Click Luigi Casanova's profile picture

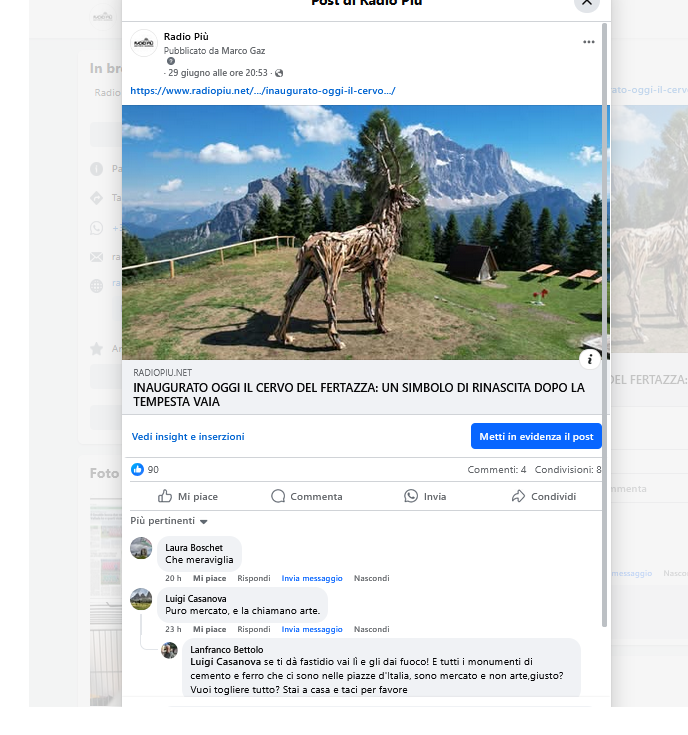[x=141, y=600]
